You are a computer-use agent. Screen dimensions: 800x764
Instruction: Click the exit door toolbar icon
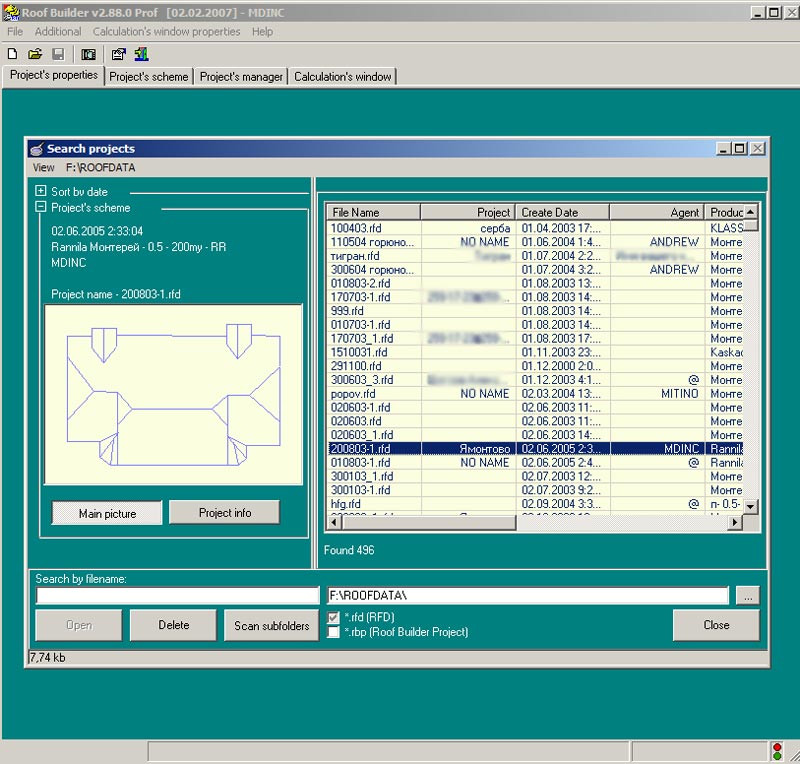(x=141, y=54)
